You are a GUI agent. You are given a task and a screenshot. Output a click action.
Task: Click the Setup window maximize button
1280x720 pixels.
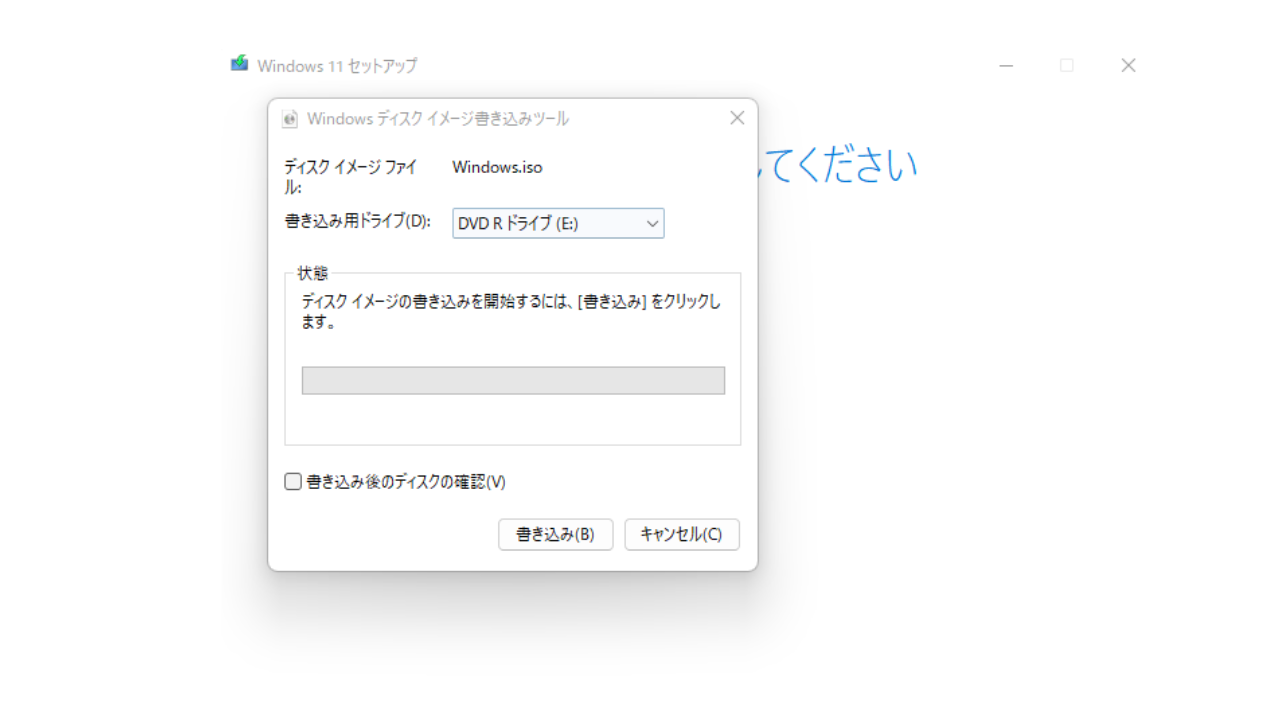pos(1067,65)
